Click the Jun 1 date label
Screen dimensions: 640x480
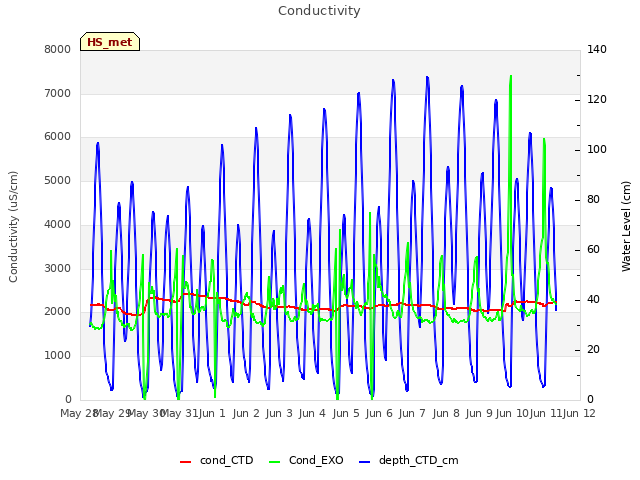coord(213,413)
